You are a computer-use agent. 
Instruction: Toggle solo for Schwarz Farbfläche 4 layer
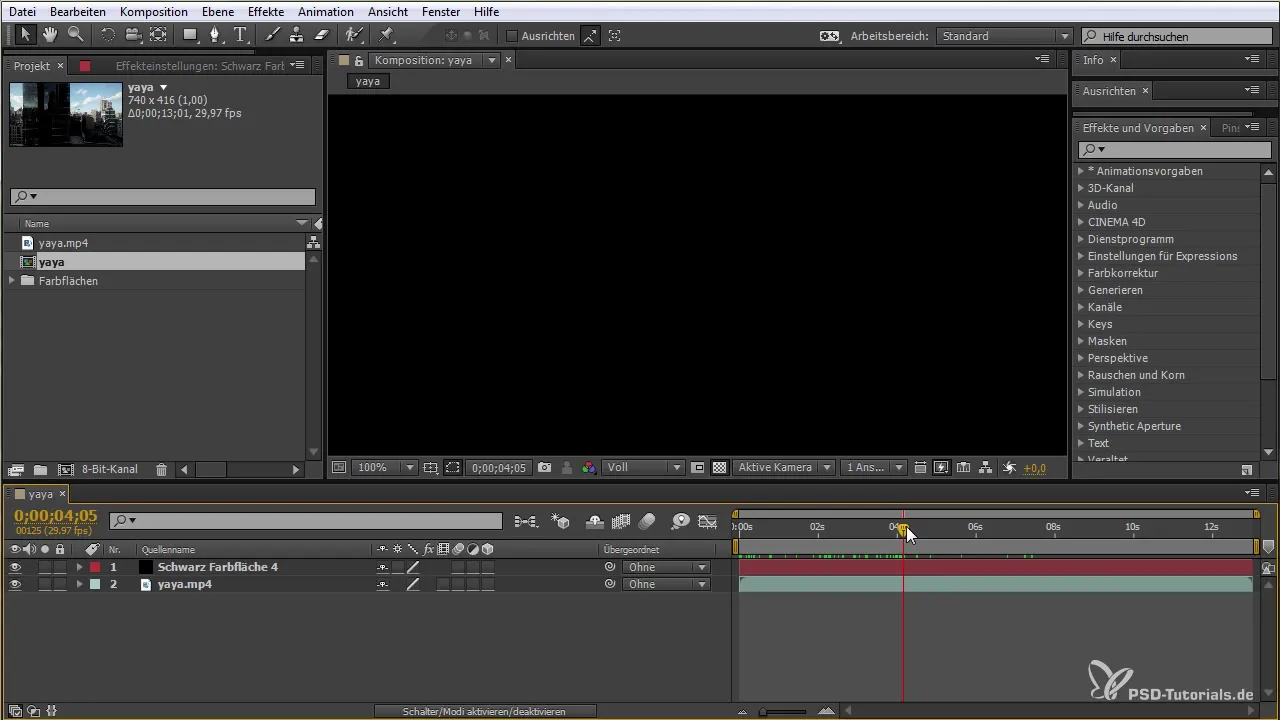point(45,567)
